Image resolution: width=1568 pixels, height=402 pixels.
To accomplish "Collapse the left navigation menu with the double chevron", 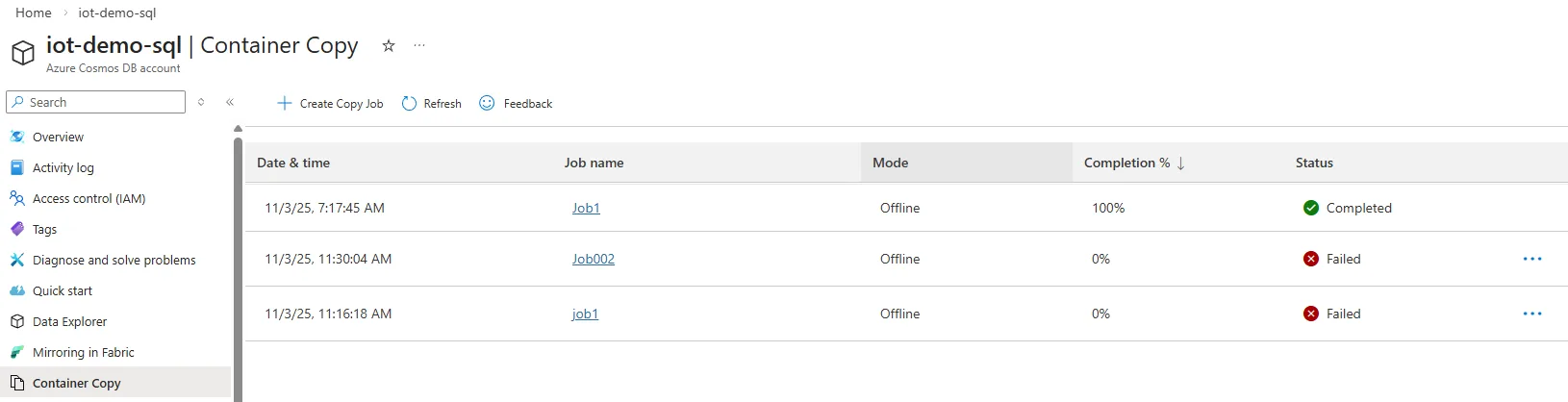I will 230,102.
